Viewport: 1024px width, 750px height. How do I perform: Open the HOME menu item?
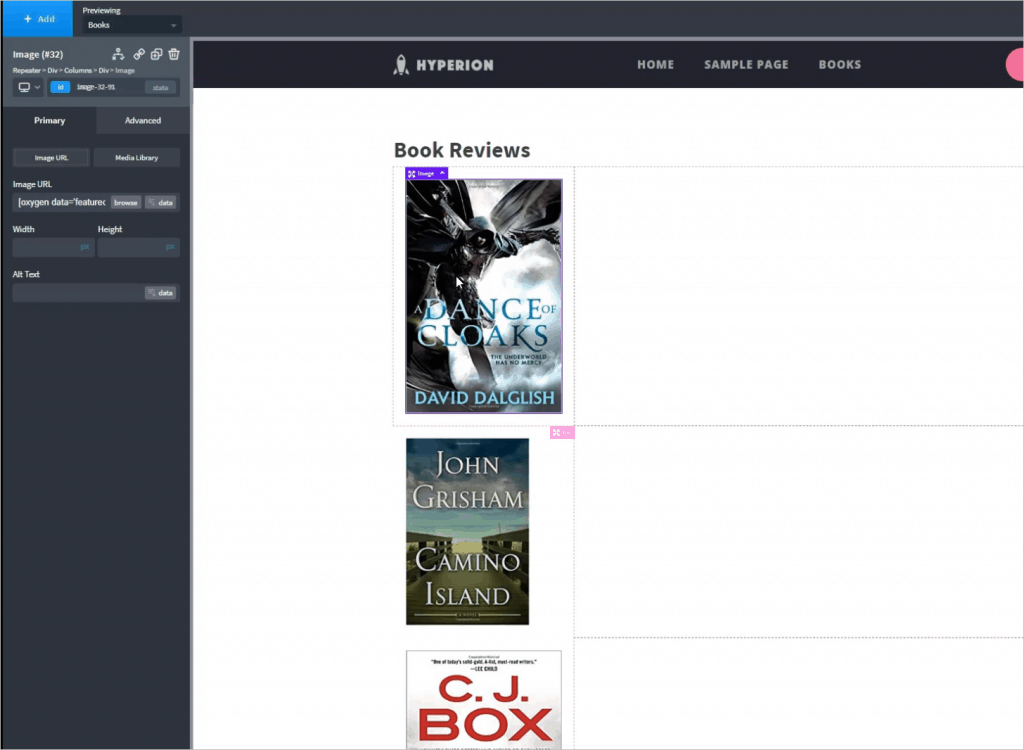click(x=655, y=65)
